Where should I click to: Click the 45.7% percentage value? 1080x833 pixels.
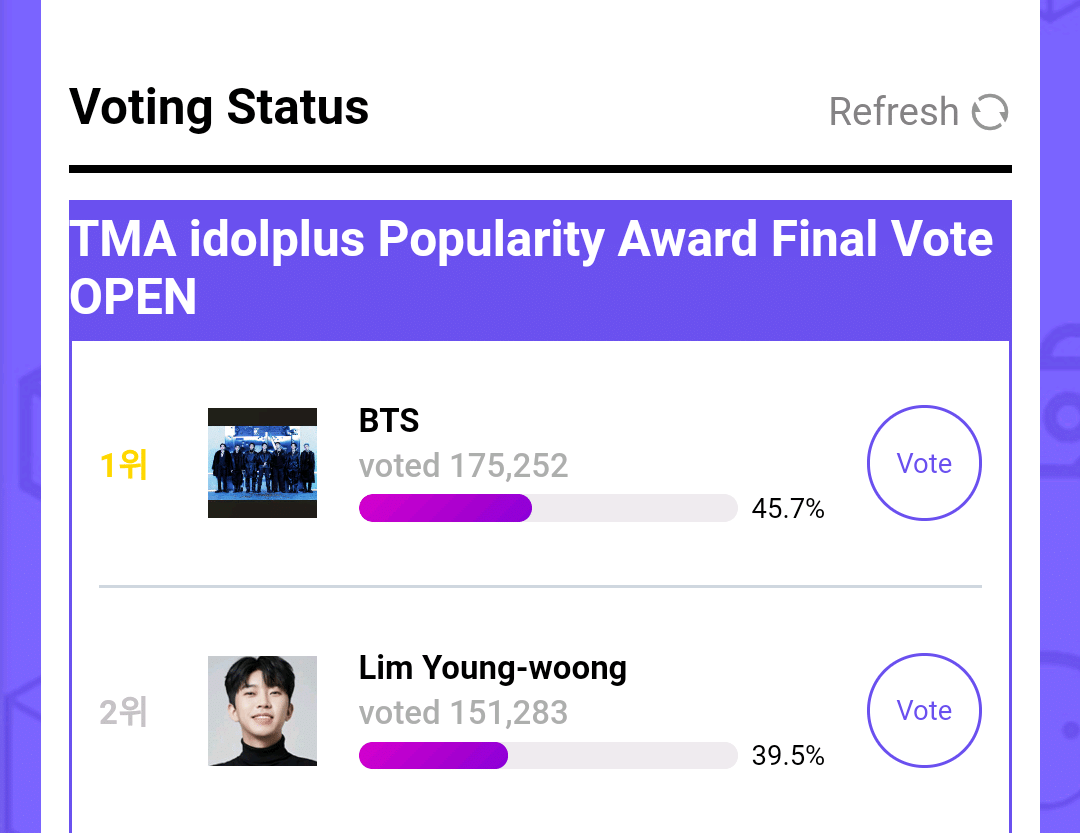click(788, 508)
